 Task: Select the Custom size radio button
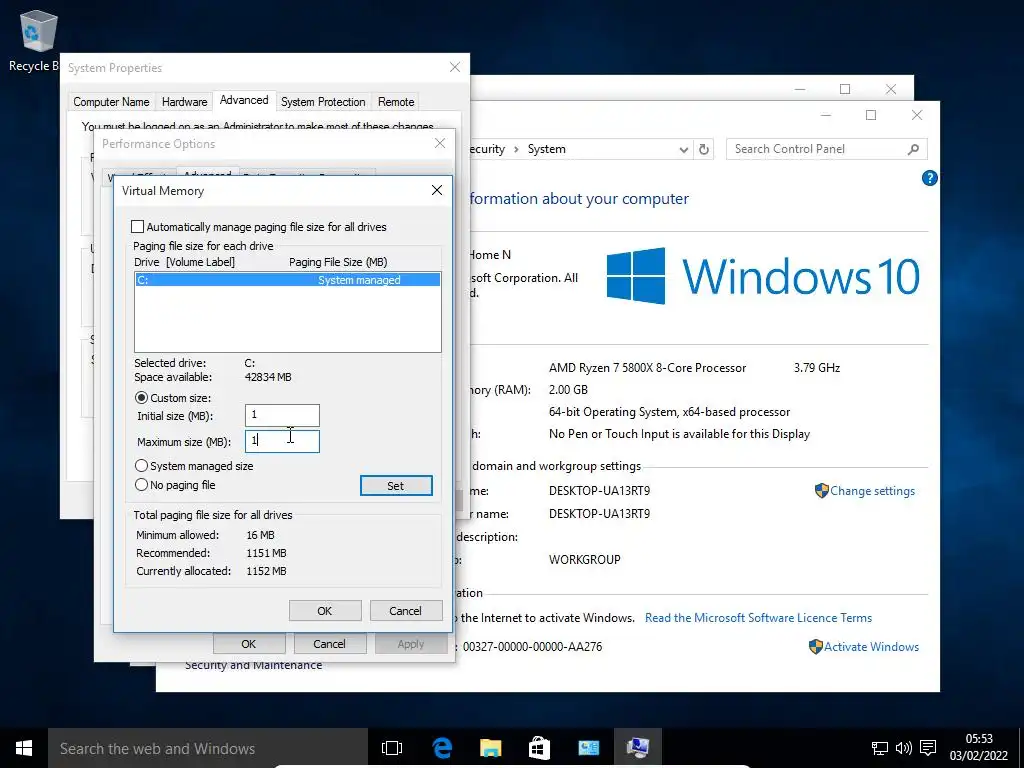[141, 398]
